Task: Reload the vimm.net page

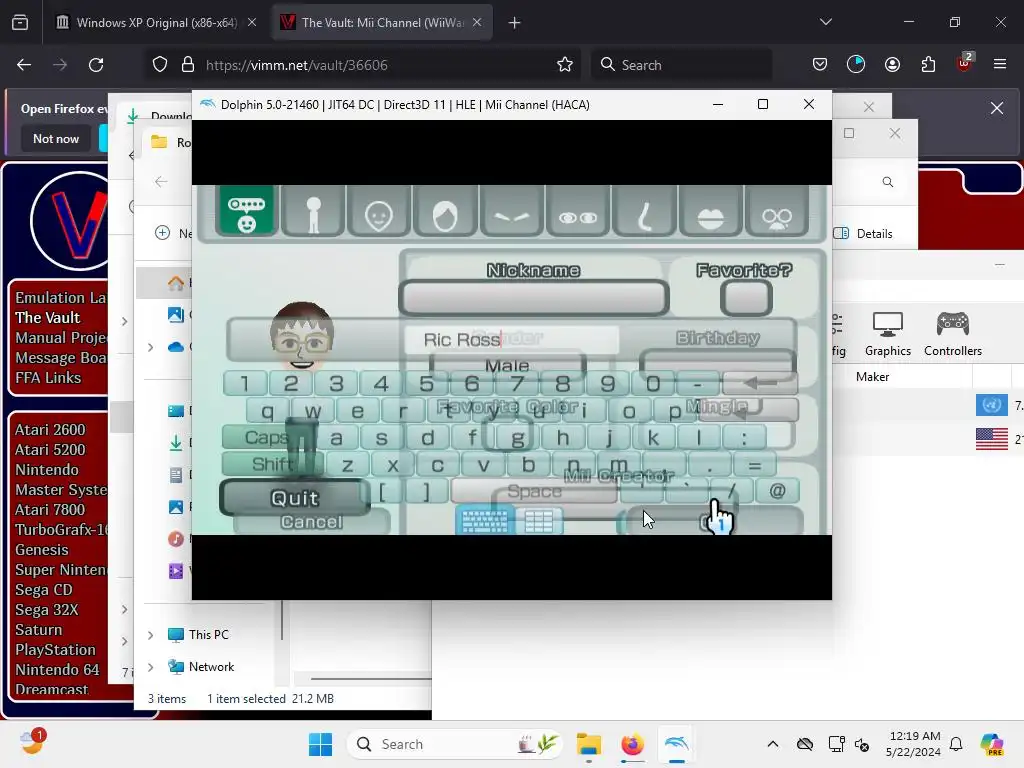Action: click(96, 65)
